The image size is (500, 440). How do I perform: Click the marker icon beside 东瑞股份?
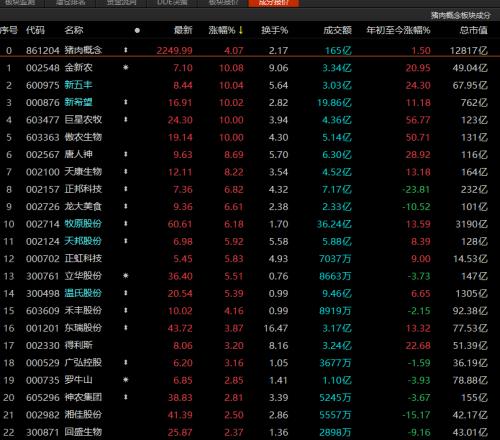126,328
